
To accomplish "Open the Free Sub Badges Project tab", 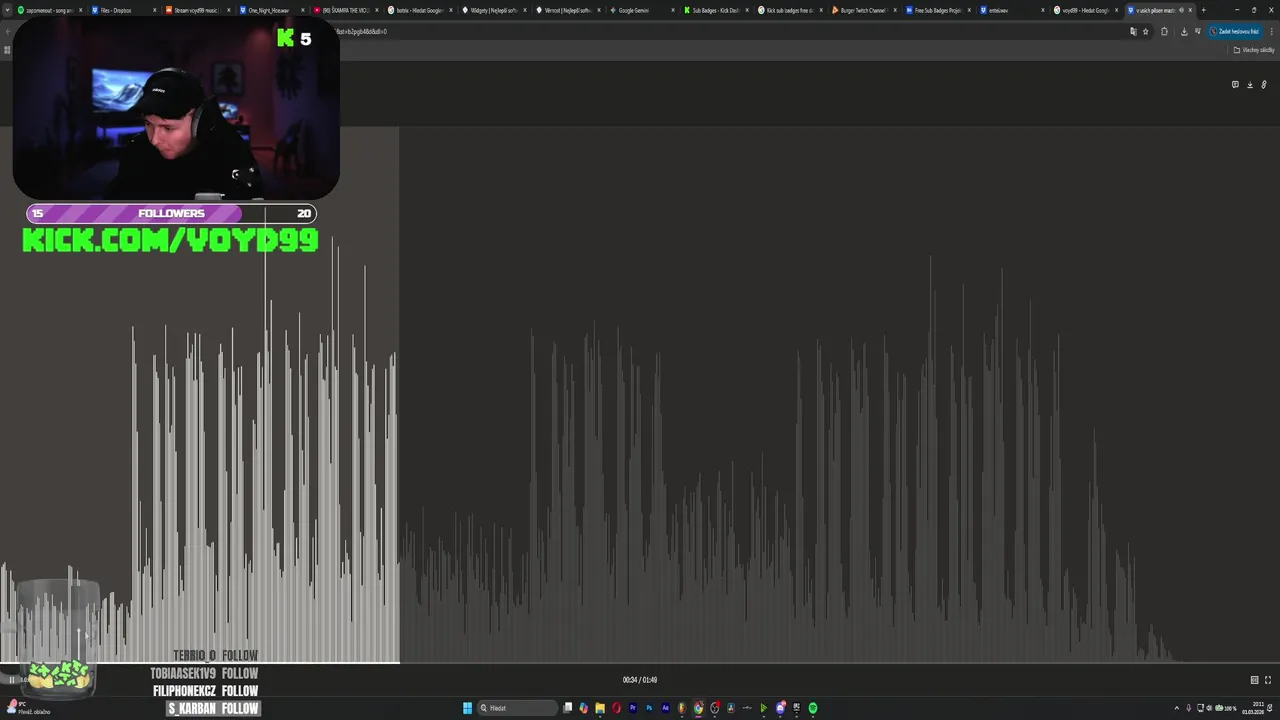I will (936, 10).
